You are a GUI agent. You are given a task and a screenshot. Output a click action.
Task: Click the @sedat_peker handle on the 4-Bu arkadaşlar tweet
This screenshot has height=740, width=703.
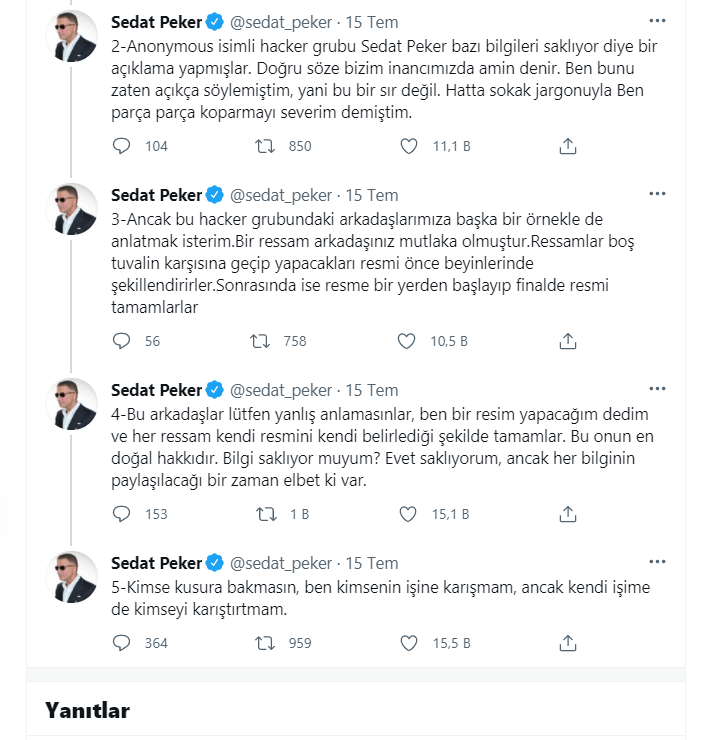click(282, 390)
